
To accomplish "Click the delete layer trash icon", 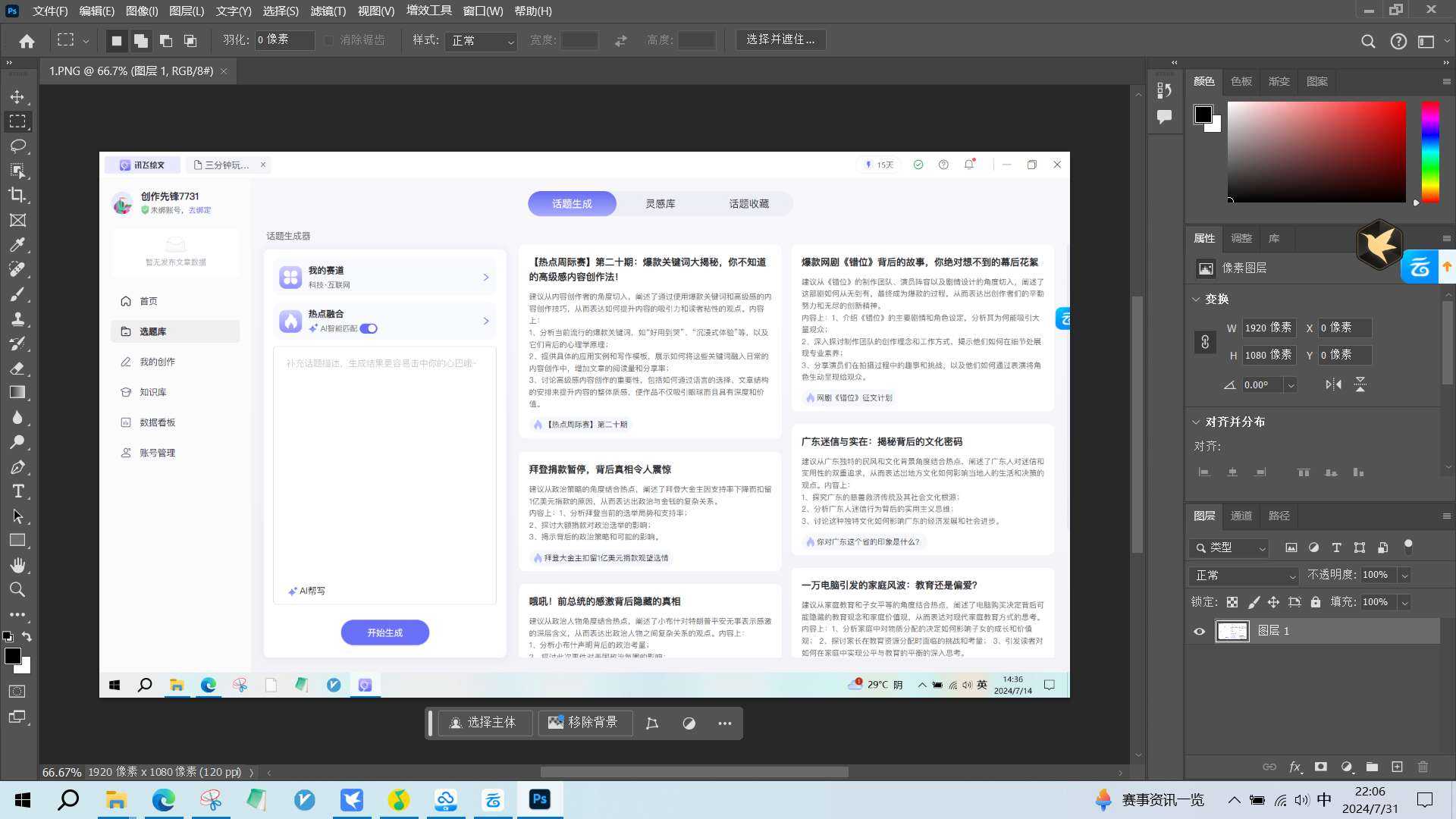I will point(1423,767).
